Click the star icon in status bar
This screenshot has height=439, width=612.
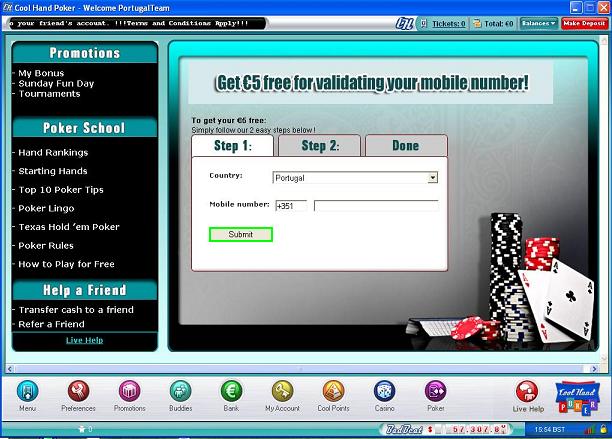[82, 429]
